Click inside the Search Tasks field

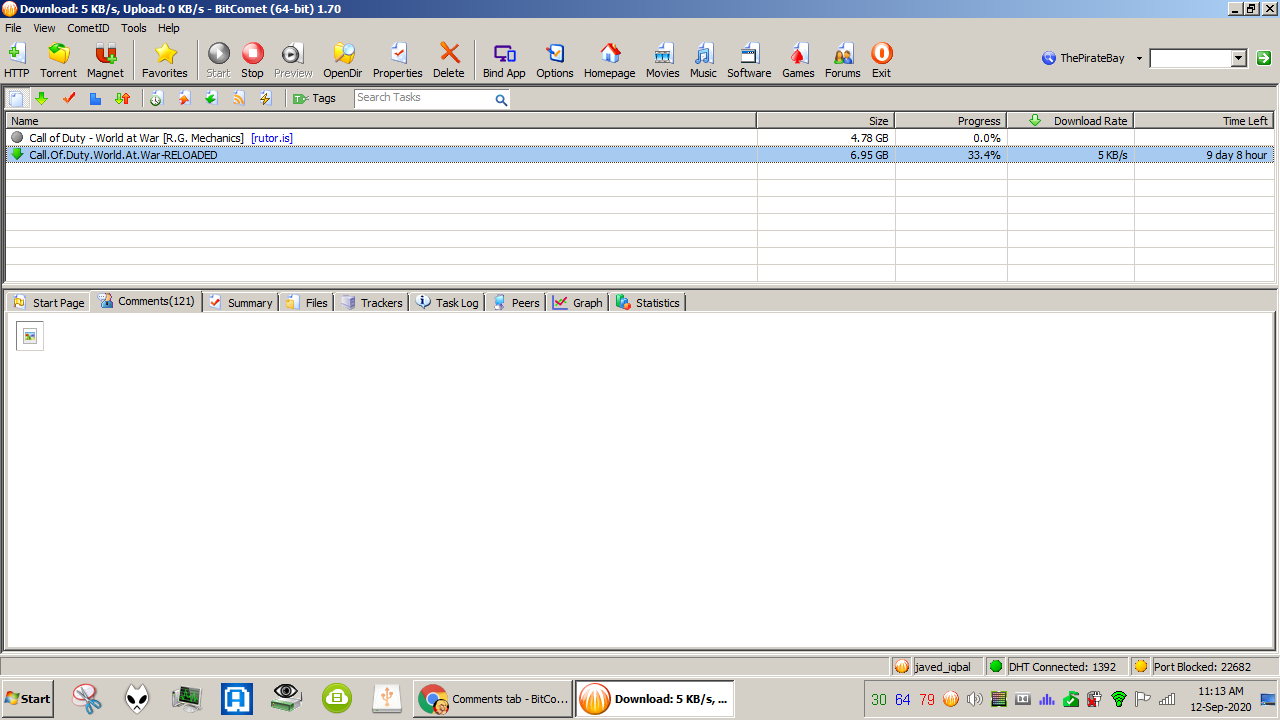tap(422, 98)
